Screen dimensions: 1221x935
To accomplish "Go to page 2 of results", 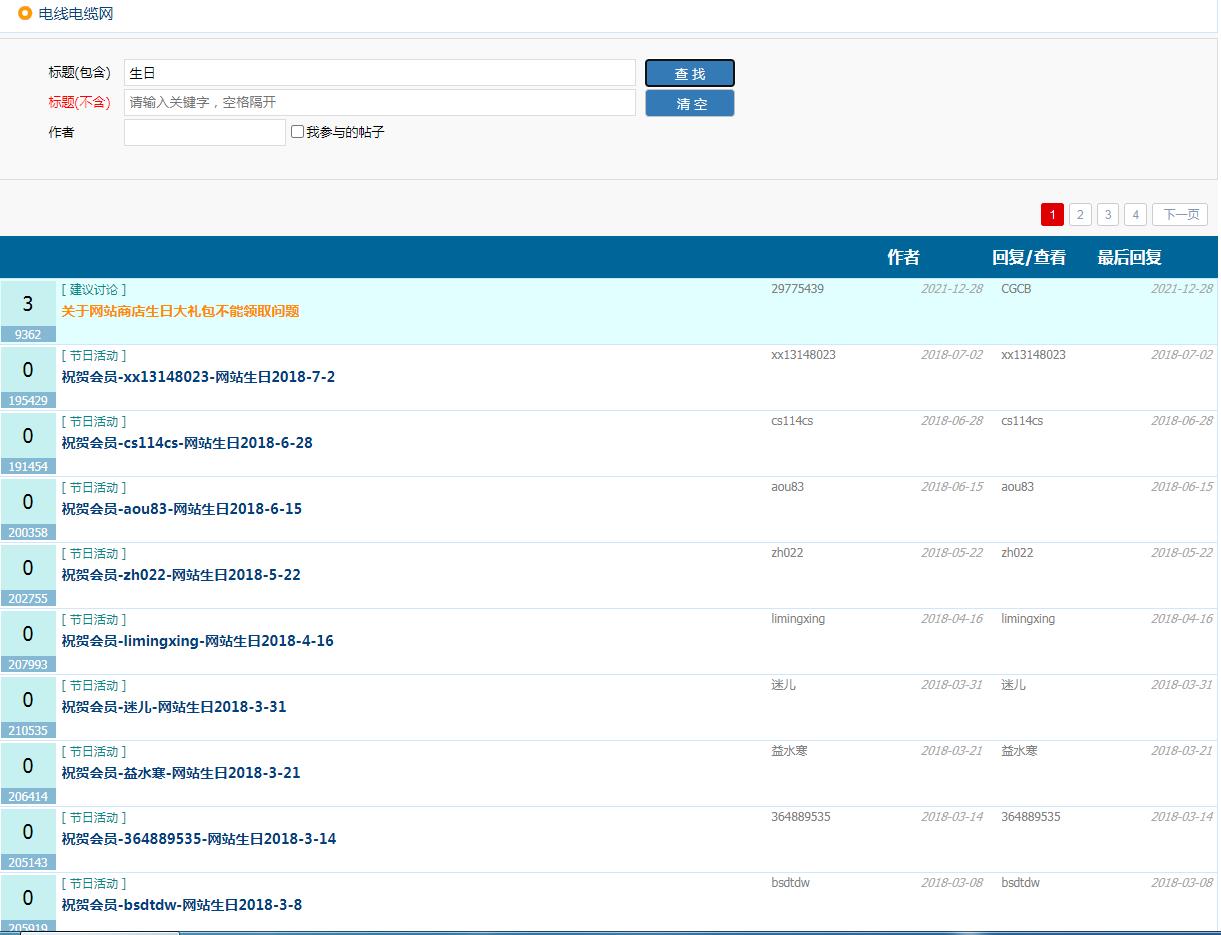I will click(1080, 215).
